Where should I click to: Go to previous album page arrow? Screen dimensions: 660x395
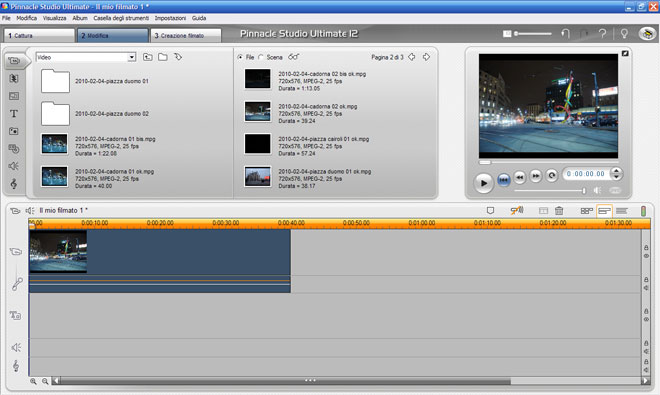click(x=412, y=57)
